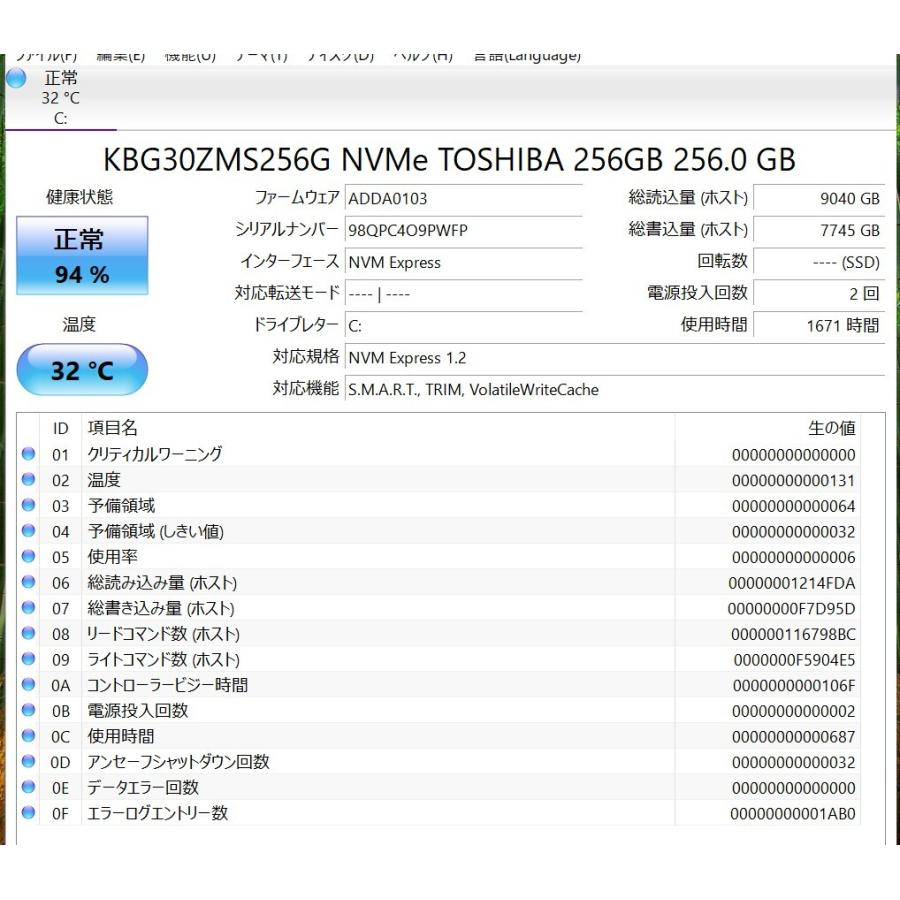Click status circle beside 予備領域 row 03
The height and width of the screenshot is (900, 900).
(28, 505)
